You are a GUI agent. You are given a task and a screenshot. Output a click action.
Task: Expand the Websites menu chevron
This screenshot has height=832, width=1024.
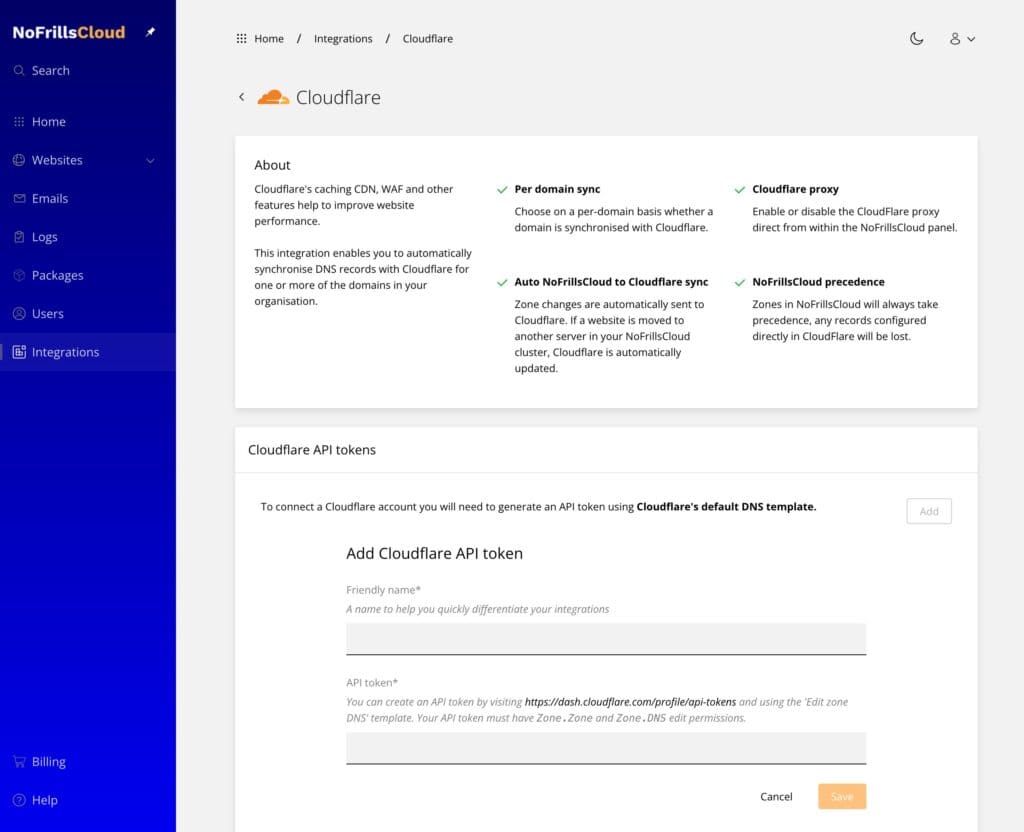coord(151,160)
